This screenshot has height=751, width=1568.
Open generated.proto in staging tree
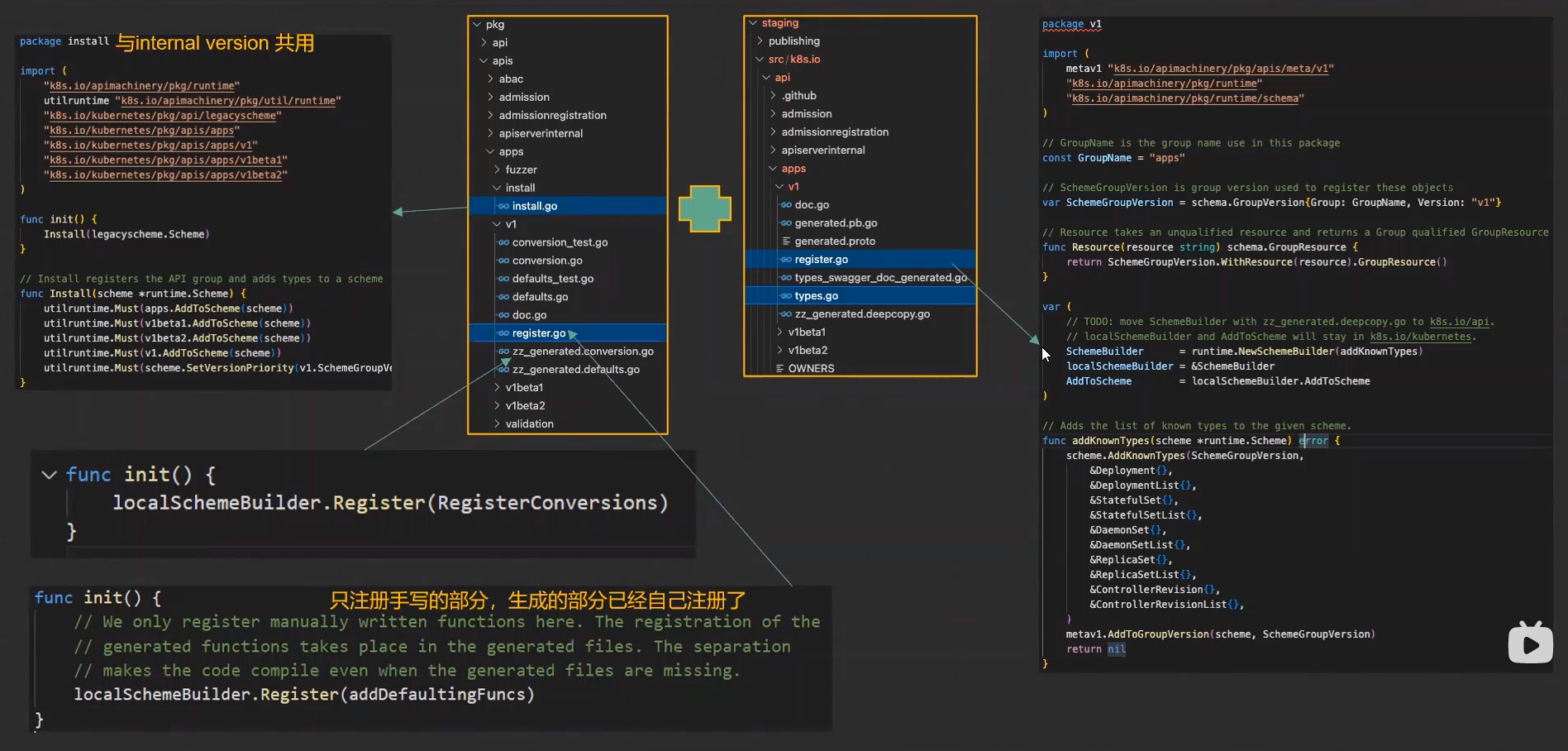tap(835, 242)
